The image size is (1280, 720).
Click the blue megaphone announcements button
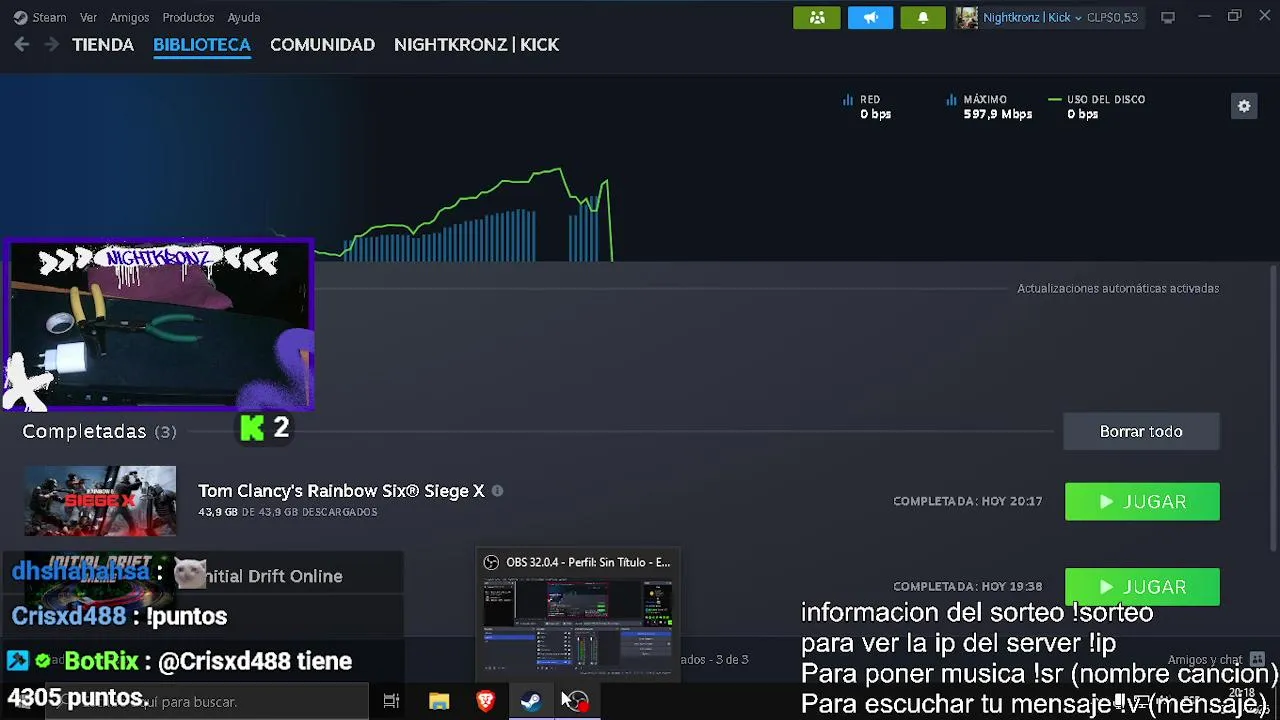tap(870, 17)
